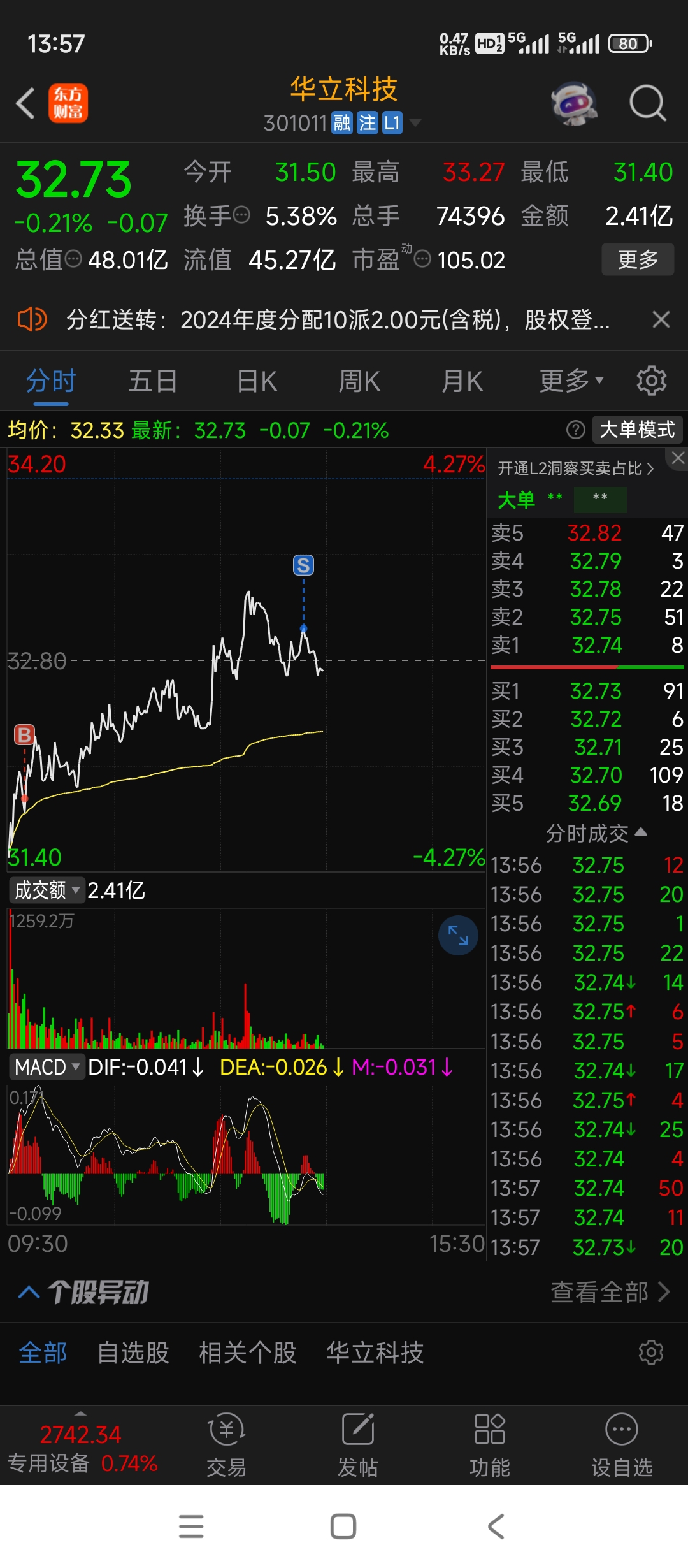This screenshot has width=688, height=1568.
Task: Open Android recent apps menu button
Action: (191, 1526)
